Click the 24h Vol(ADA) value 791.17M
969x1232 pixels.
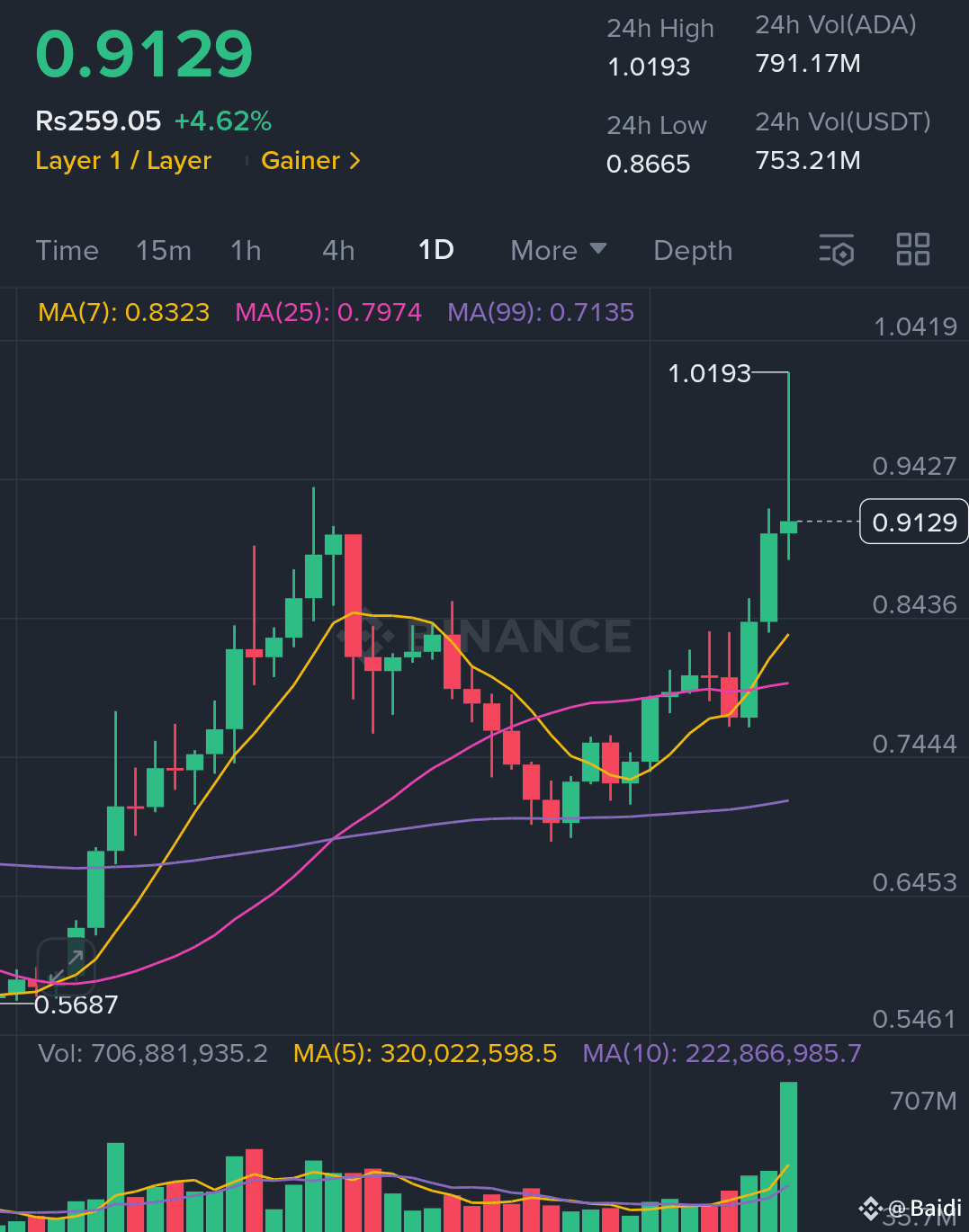(808, 63)
